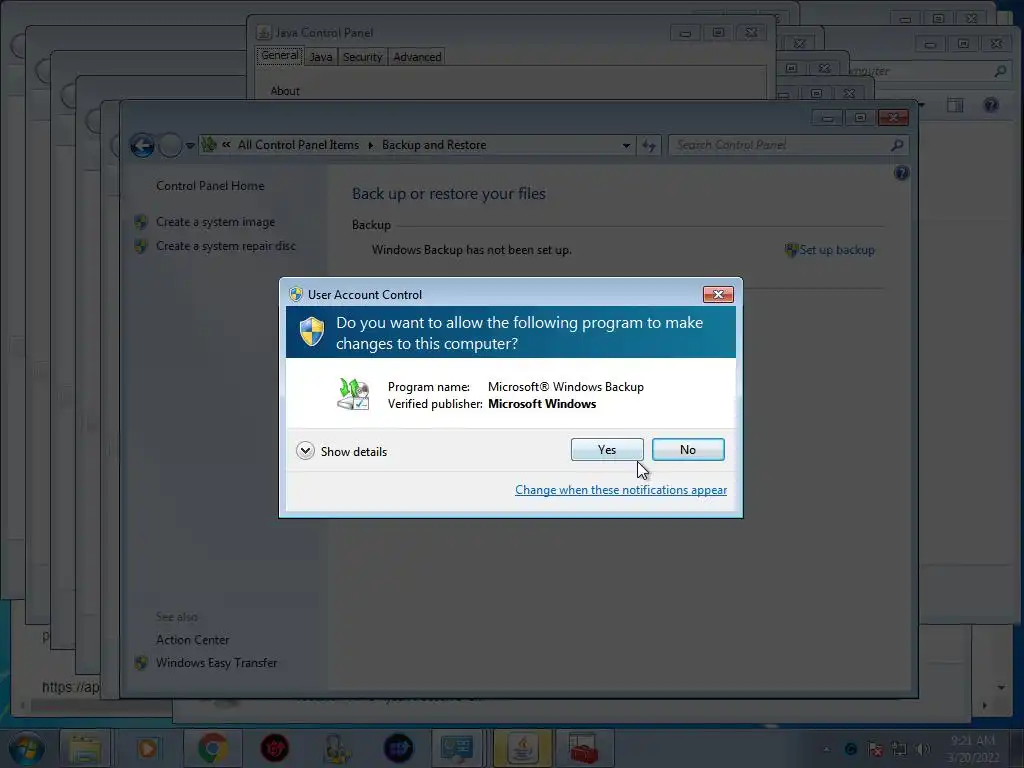Viewport: 1024px width, 768px height.
Task: Open Google Chrome from taskbar
Action: 212,748
